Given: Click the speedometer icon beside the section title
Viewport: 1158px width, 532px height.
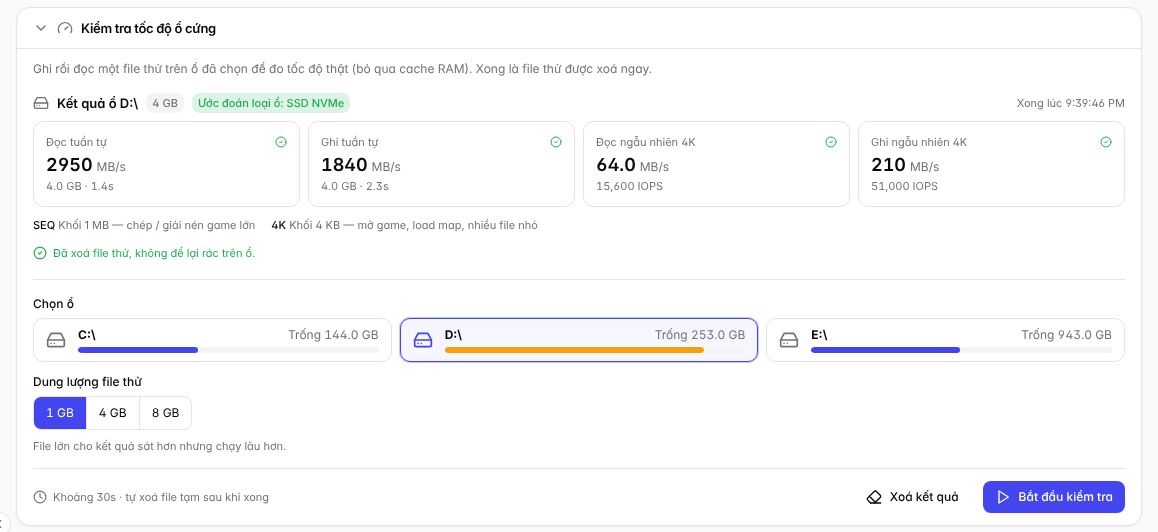Looking at the screenshot, I should click(x=65, y=29).
